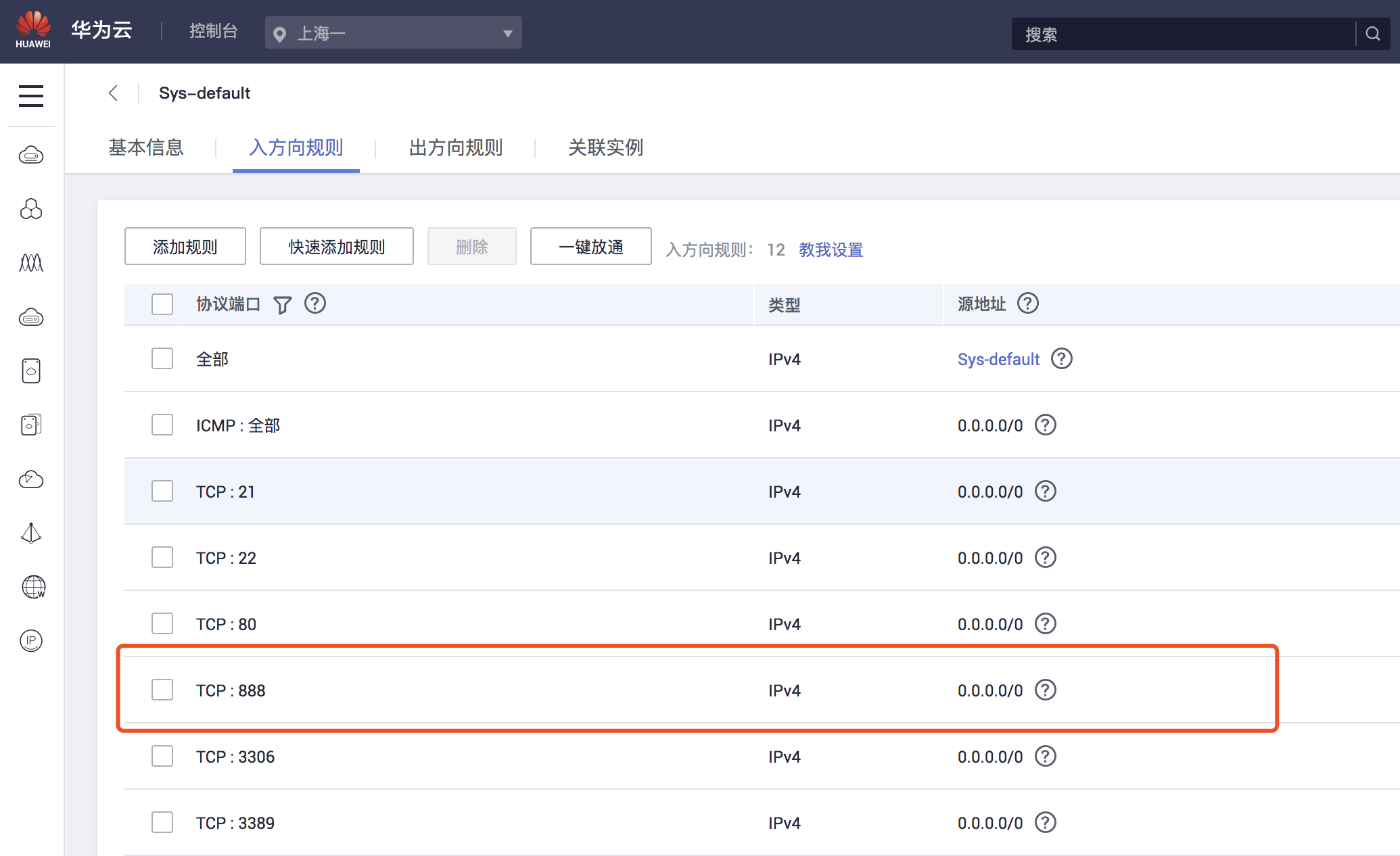Click the globe icon in sidebar
This screenshot has height=856, width=1400.
coord(32,586)
